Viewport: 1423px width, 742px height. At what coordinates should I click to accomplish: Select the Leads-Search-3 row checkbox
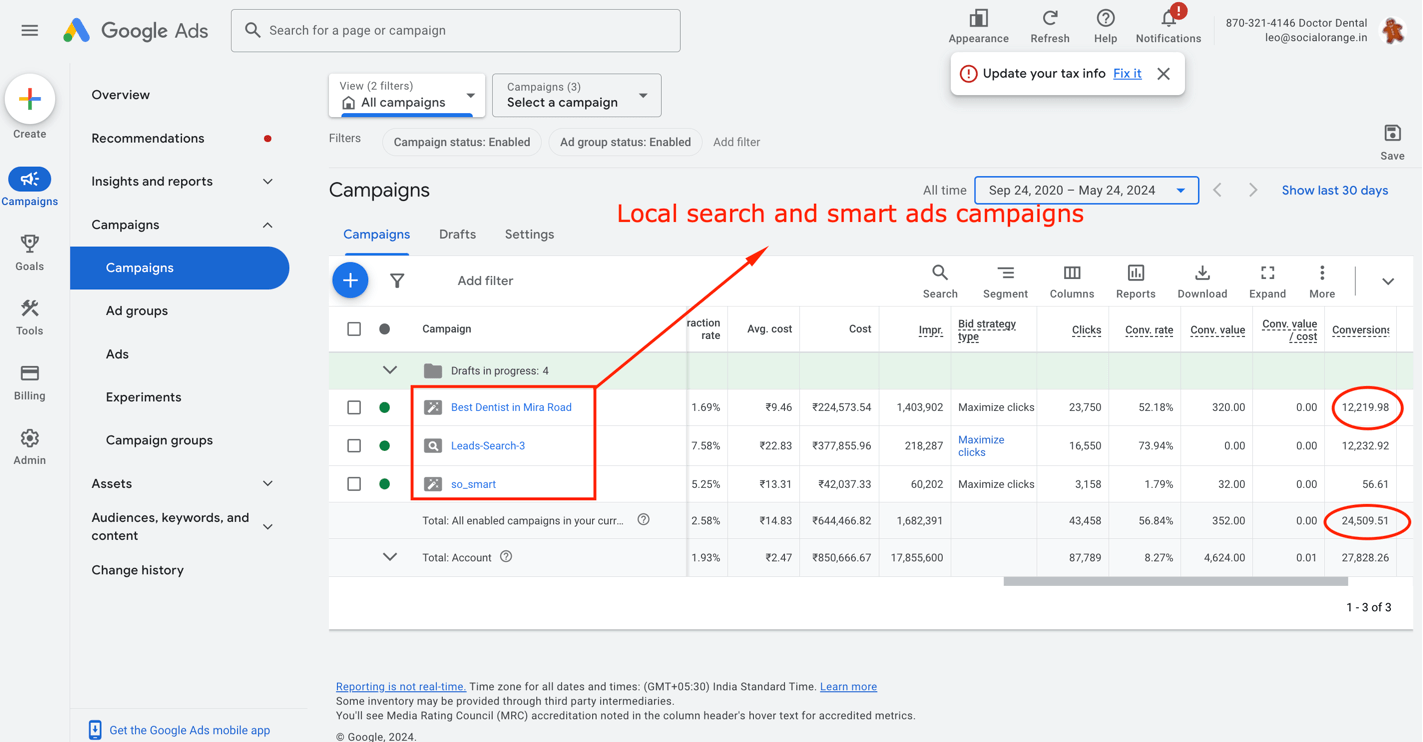[x=354, y=446]
